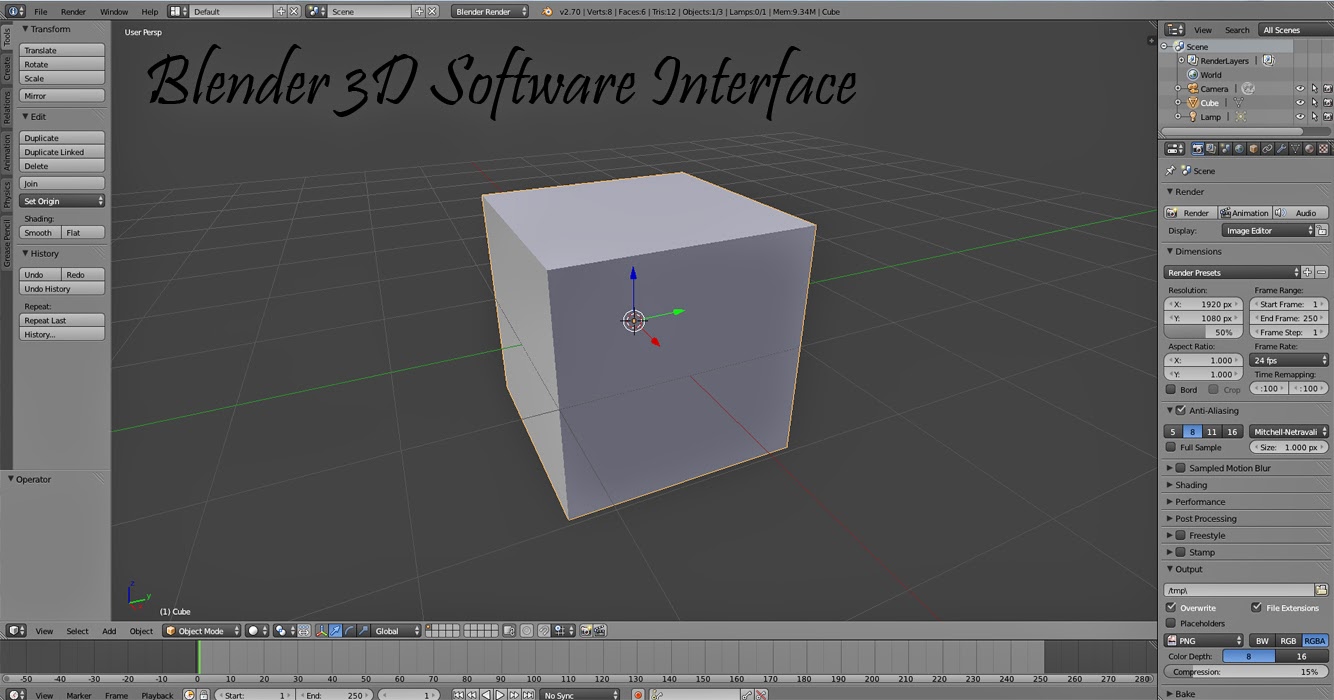Viewport: 1334px width, 700px height.
Task: Enable the Placeholders checkbox
Action: click(x=1171, y=623)
